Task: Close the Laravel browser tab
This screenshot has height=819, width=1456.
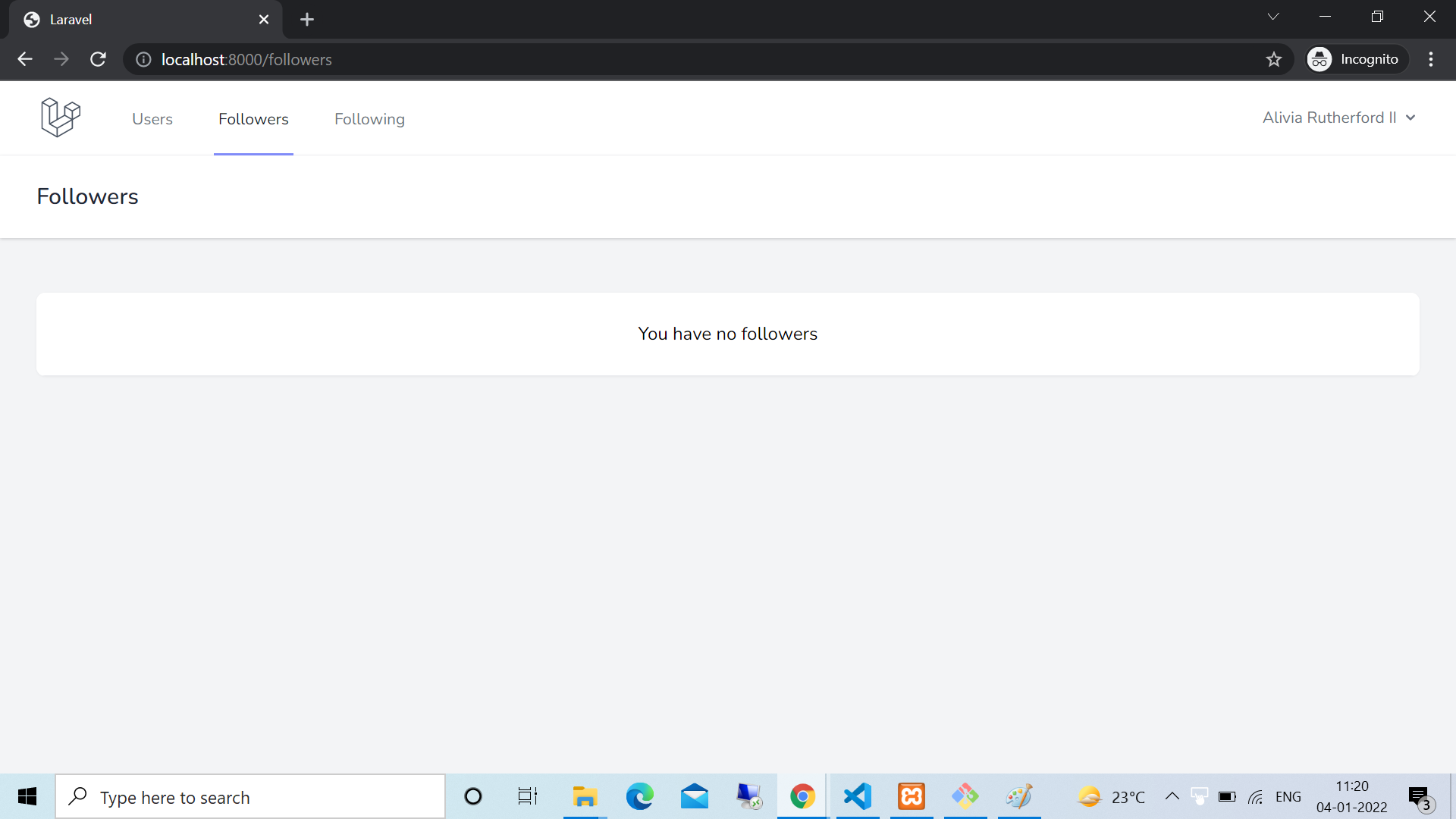Action: (264, 20)
